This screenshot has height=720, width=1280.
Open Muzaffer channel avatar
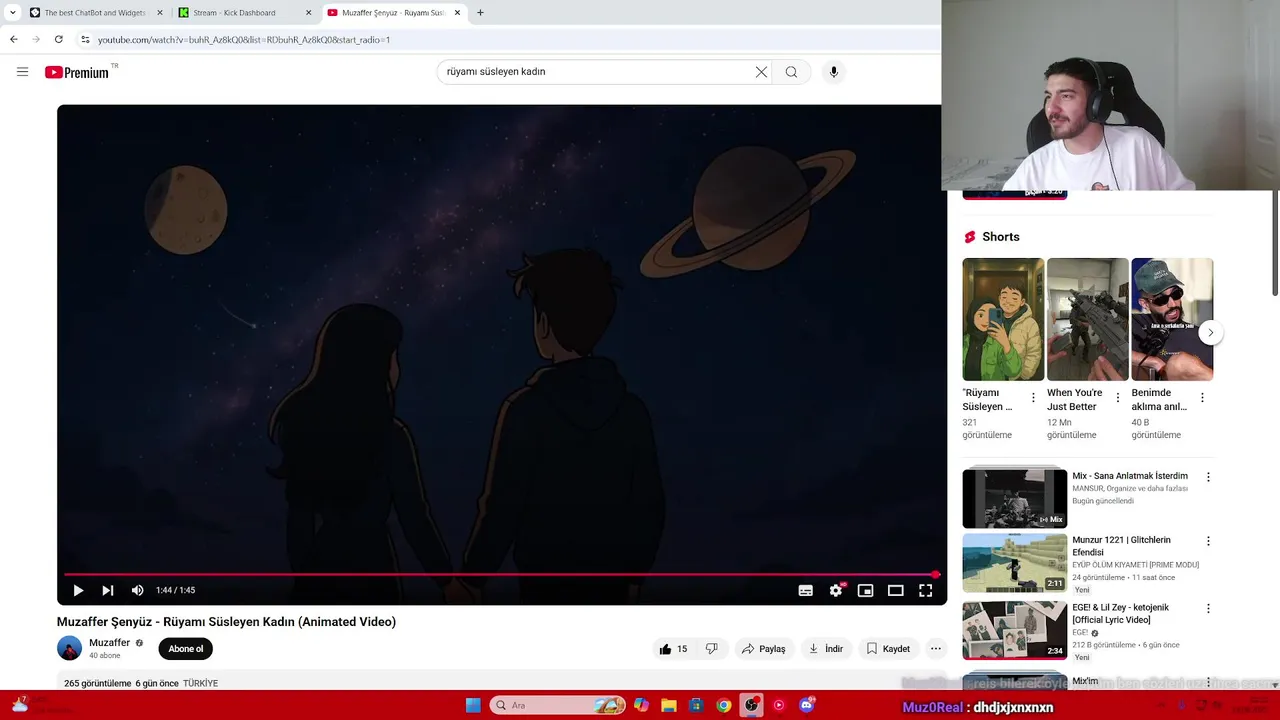point(69,648)
